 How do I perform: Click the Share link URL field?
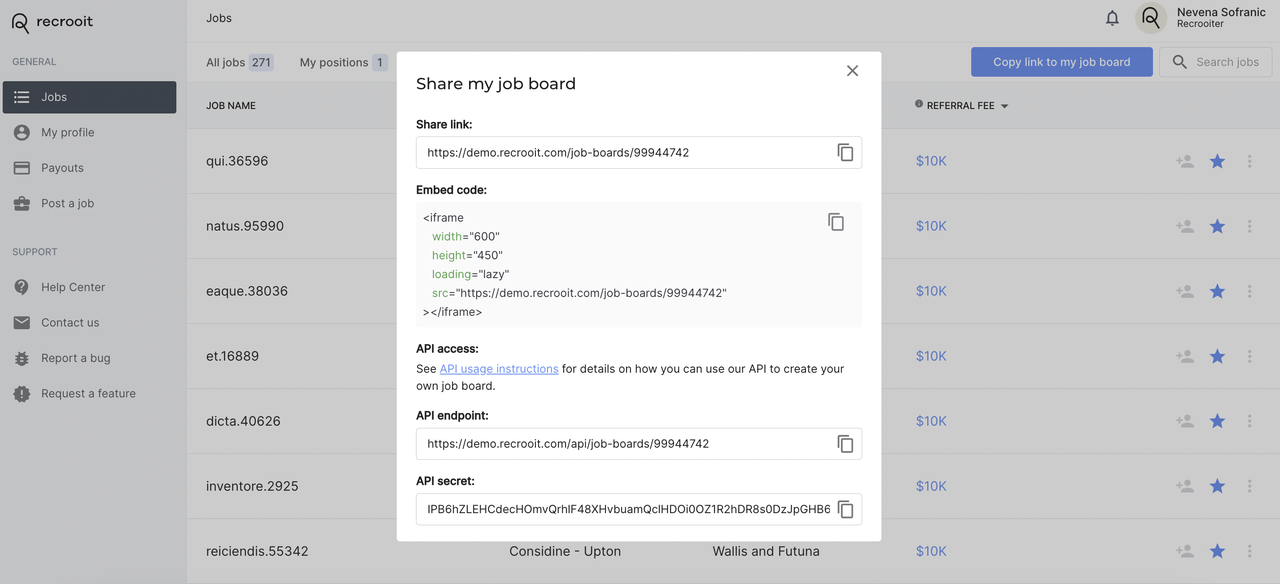point(625,153)
